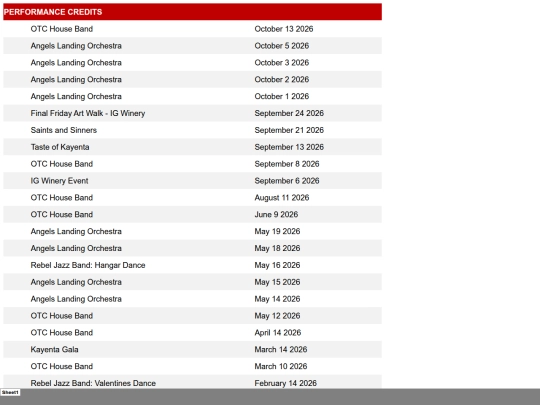
Task: Select OTC House Band beside March 10 2026
Action: [x=62, y=366]
